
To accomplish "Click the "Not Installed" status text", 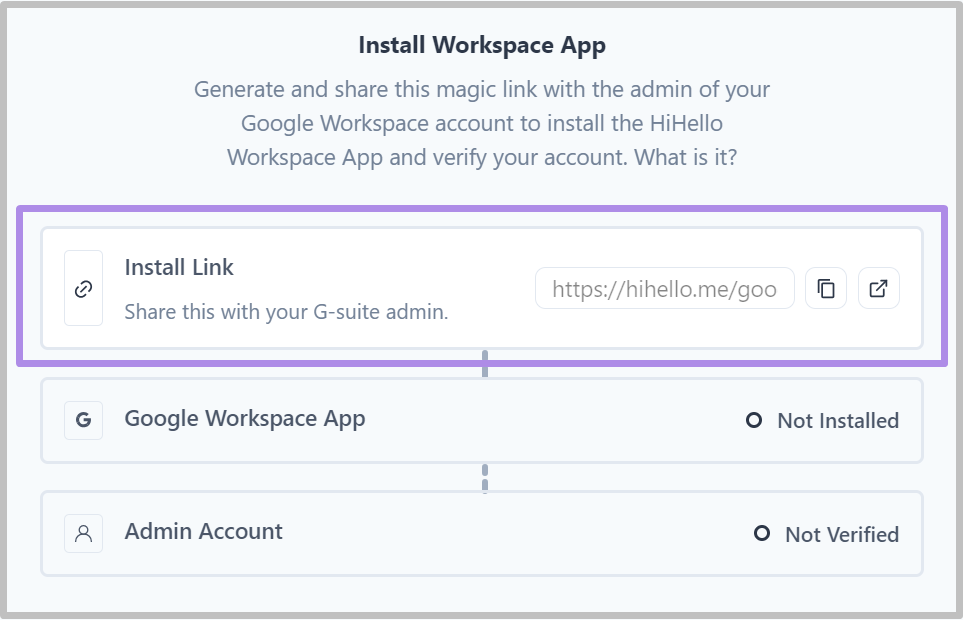I will click(x=838, y=421).
